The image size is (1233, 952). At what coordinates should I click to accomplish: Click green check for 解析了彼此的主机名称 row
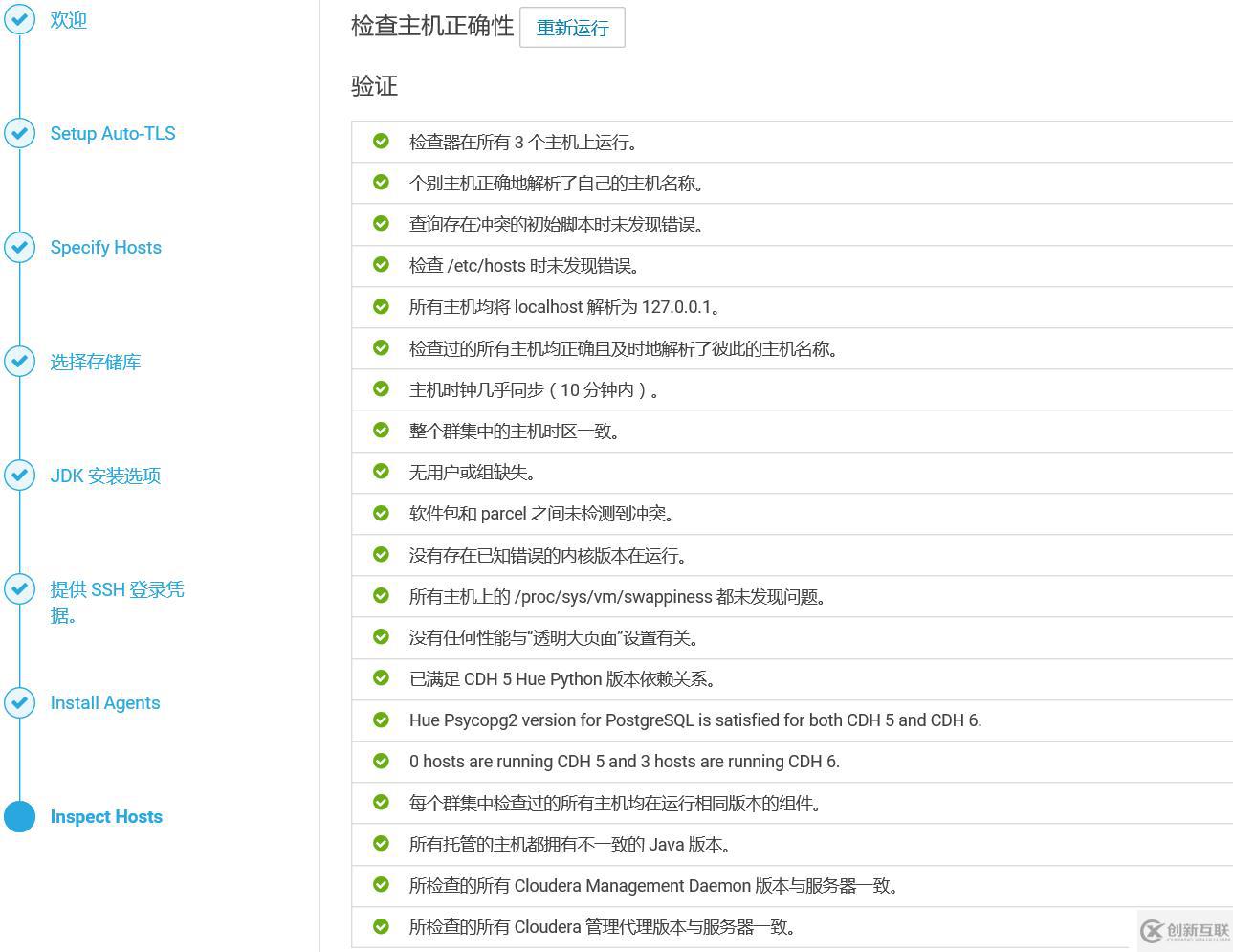coord(381,347)
